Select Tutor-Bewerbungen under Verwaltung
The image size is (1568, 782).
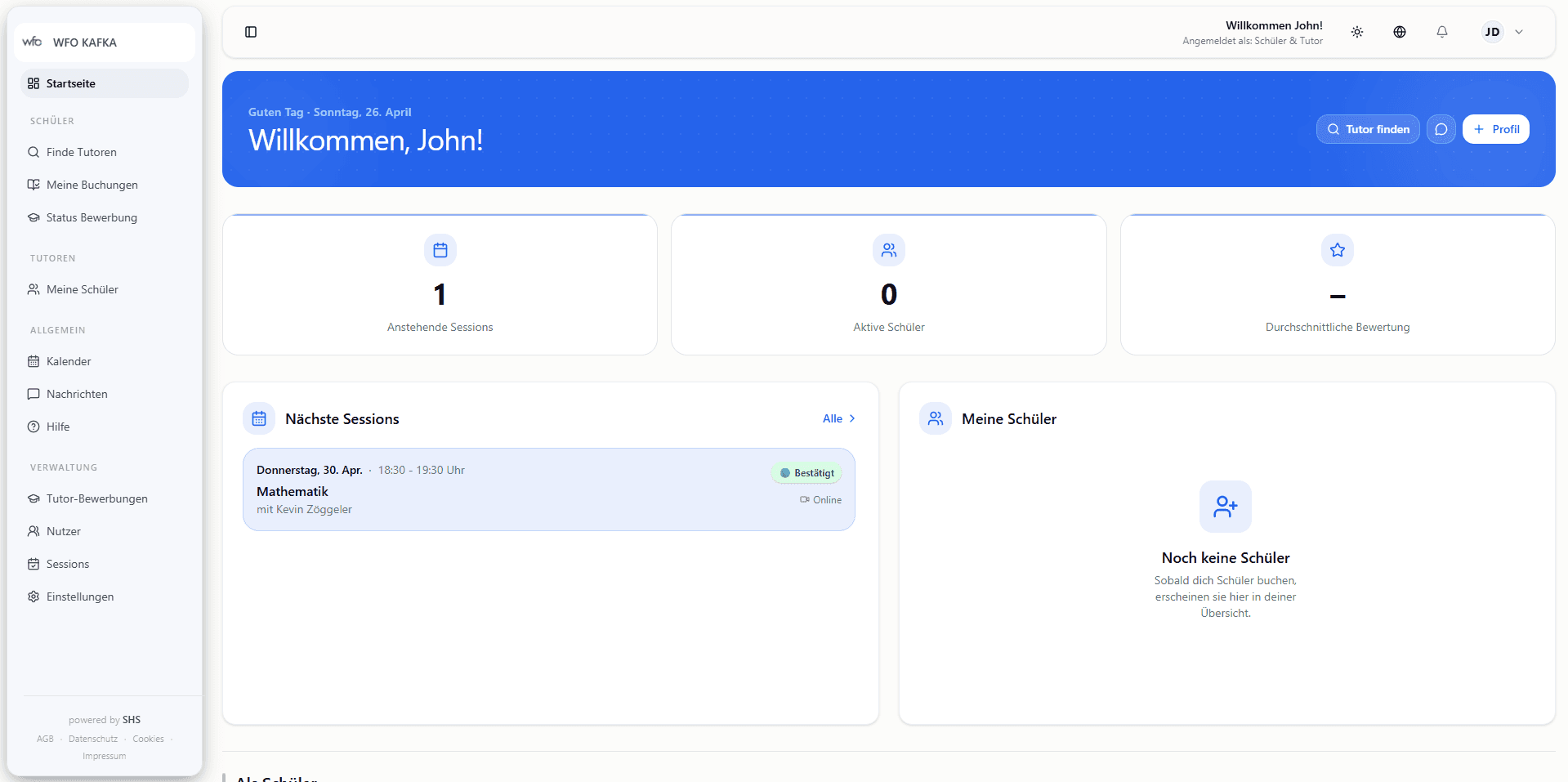[x=96, y=498]
